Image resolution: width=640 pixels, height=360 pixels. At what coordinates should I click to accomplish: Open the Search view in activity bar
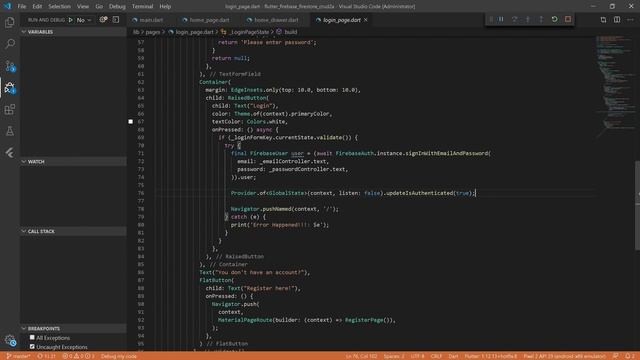pyautogui.click(x=10, y=44)
